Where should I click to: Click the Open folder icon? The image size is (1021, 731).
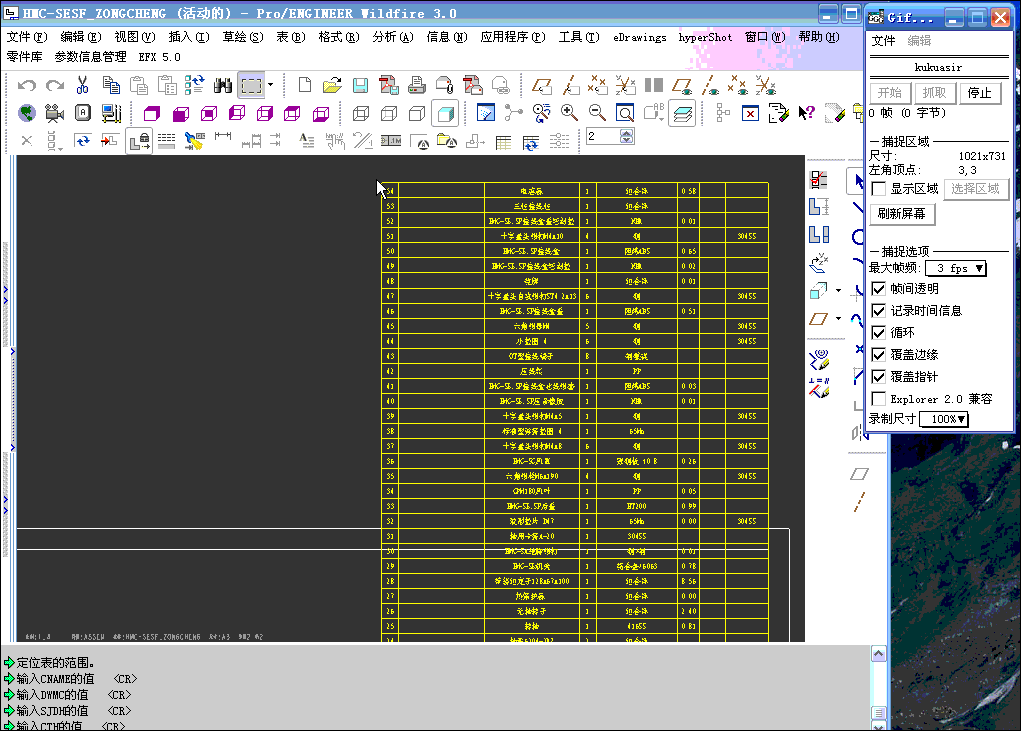pyautogui.click(x=332, y=85)
